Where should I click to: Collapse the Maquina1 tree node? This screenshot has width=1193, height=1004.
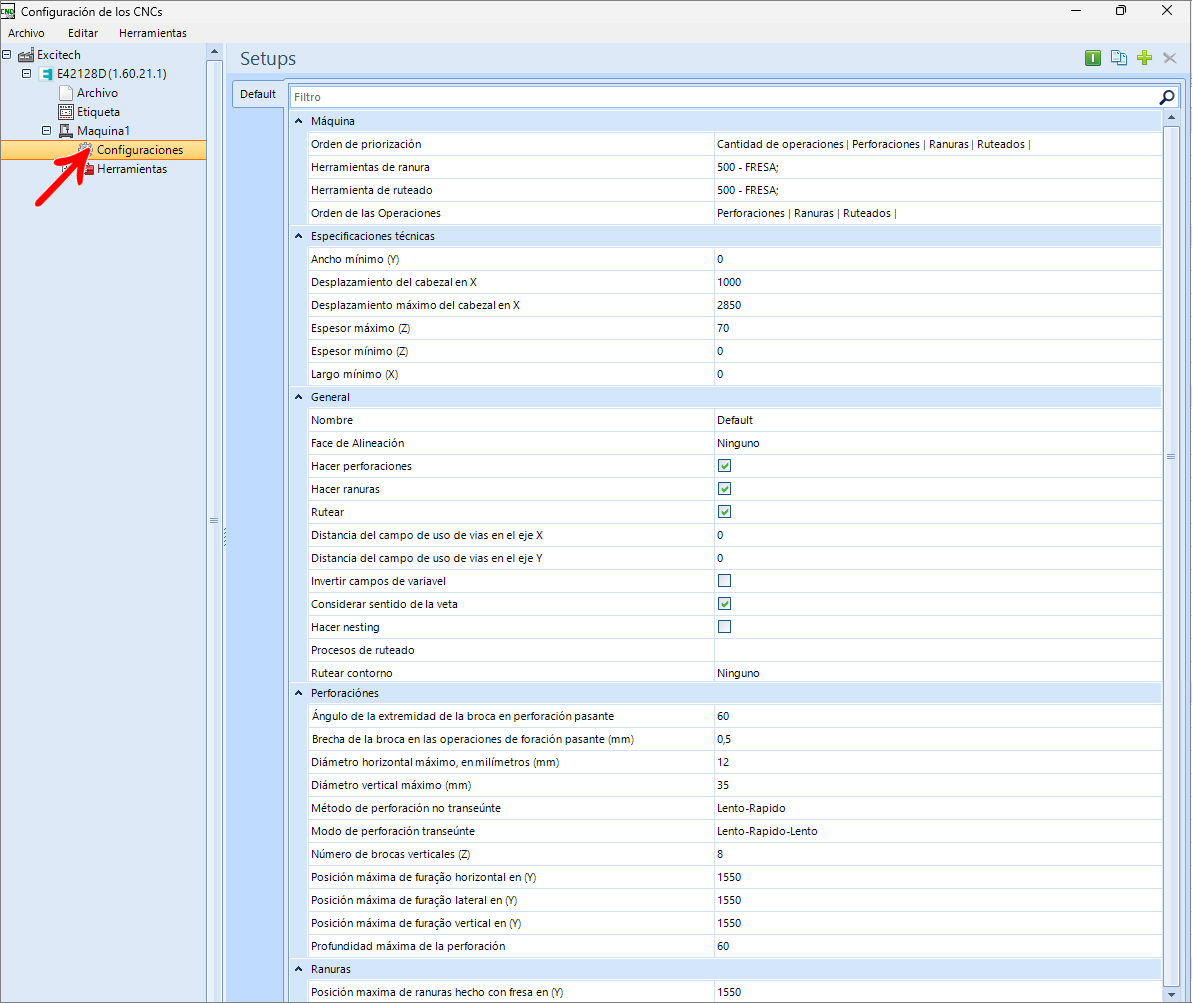click(46, 131)
